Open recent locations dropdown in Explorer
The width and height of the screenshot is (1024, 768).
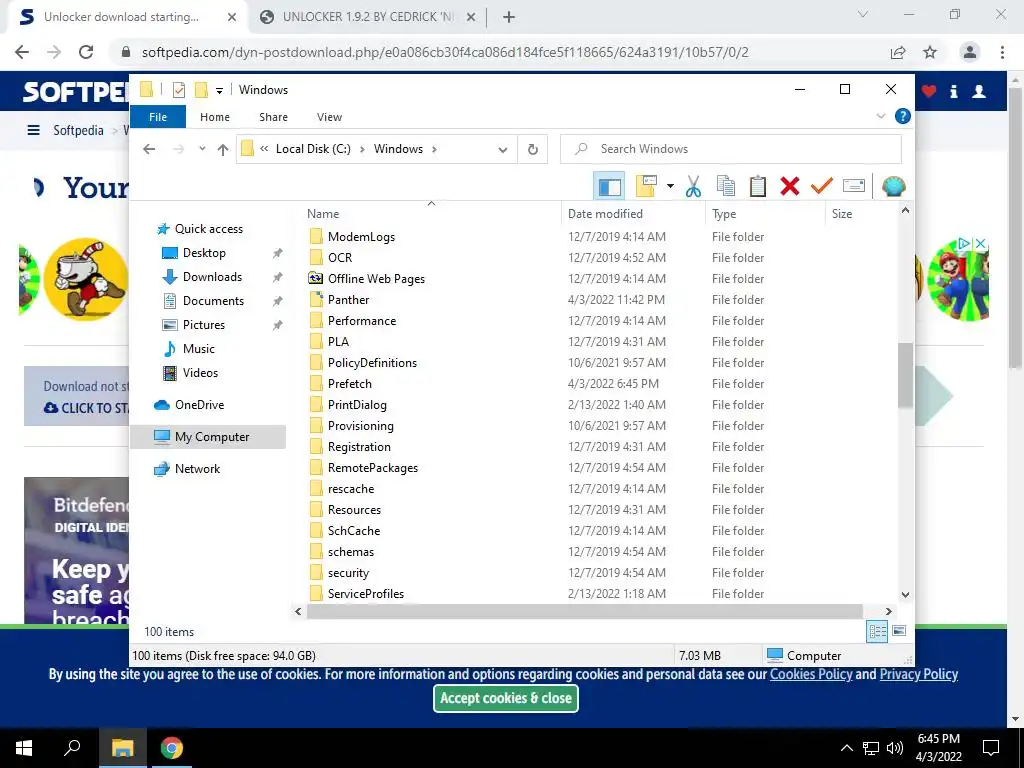click(x=202, y=149)
